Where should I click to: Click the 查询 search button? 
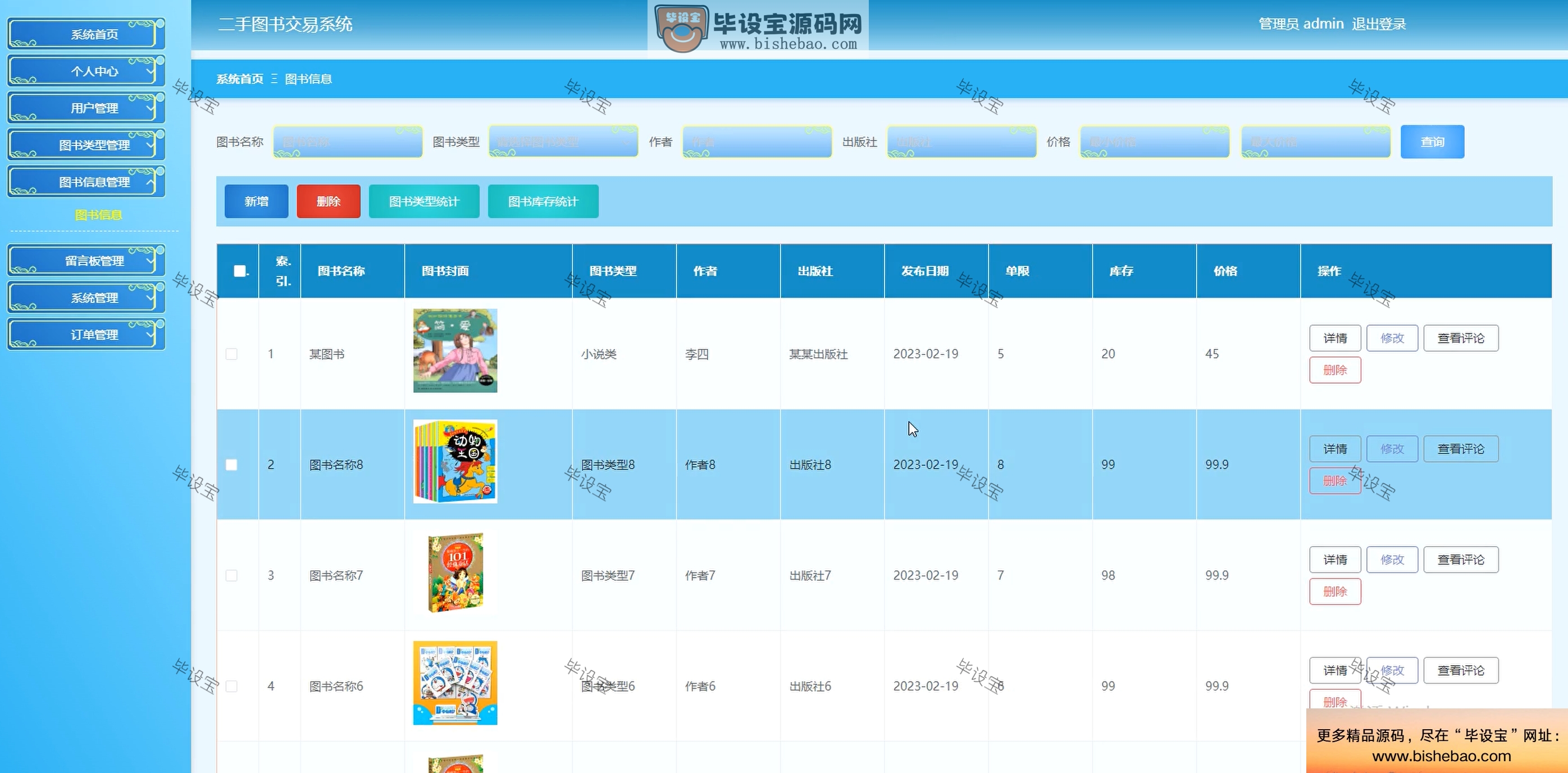click(1432, 142)
